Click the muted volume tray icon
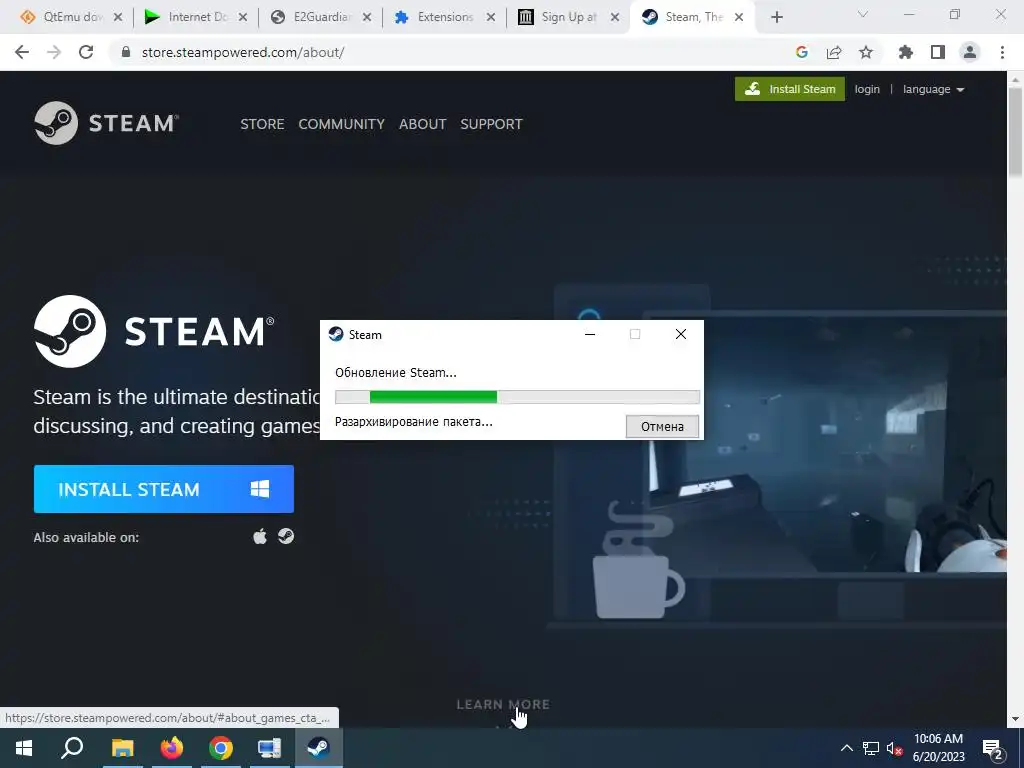The height and width of the screenshot is (768, 1024). pyautogui.click(x=894, y=748)
